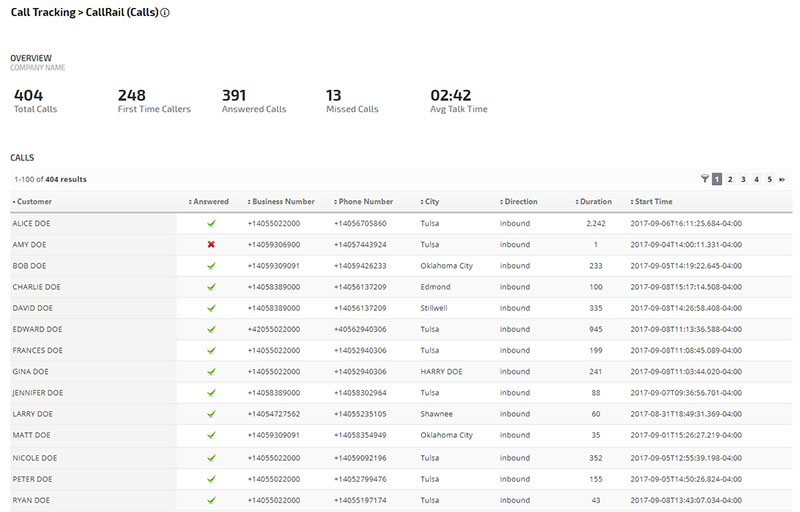Click the green checkmark in Gina Doe's row

pyautogui.click(x=211, y=372)
